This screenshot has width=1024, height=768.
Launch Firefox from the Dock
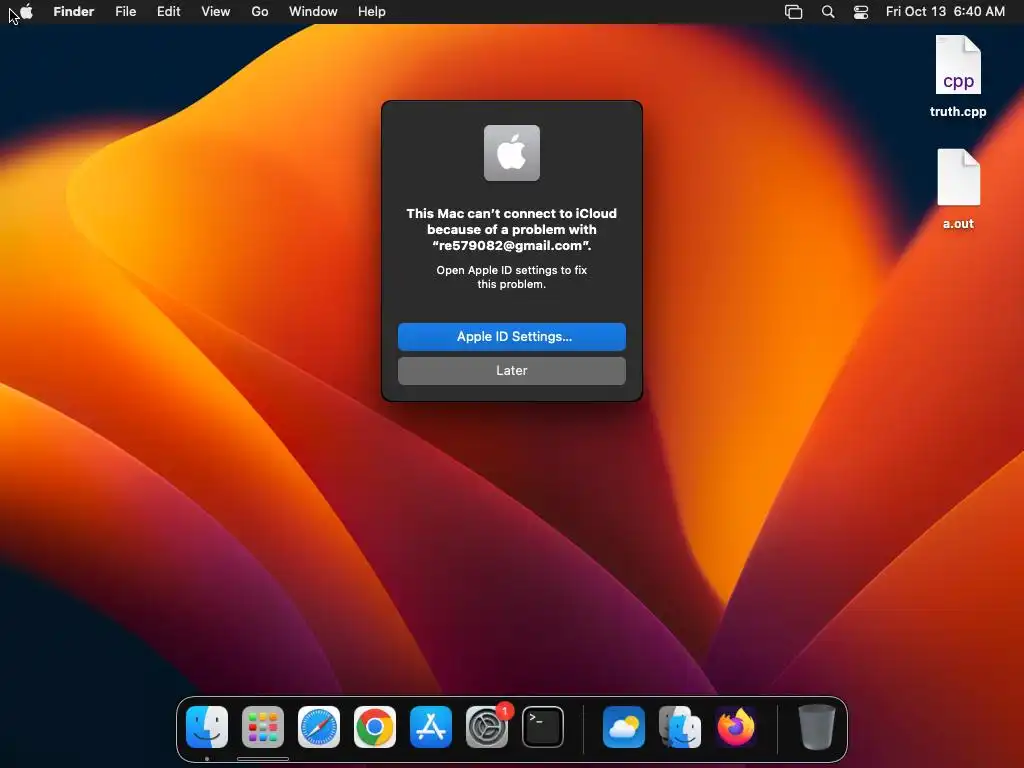click(x=736, y=727)
